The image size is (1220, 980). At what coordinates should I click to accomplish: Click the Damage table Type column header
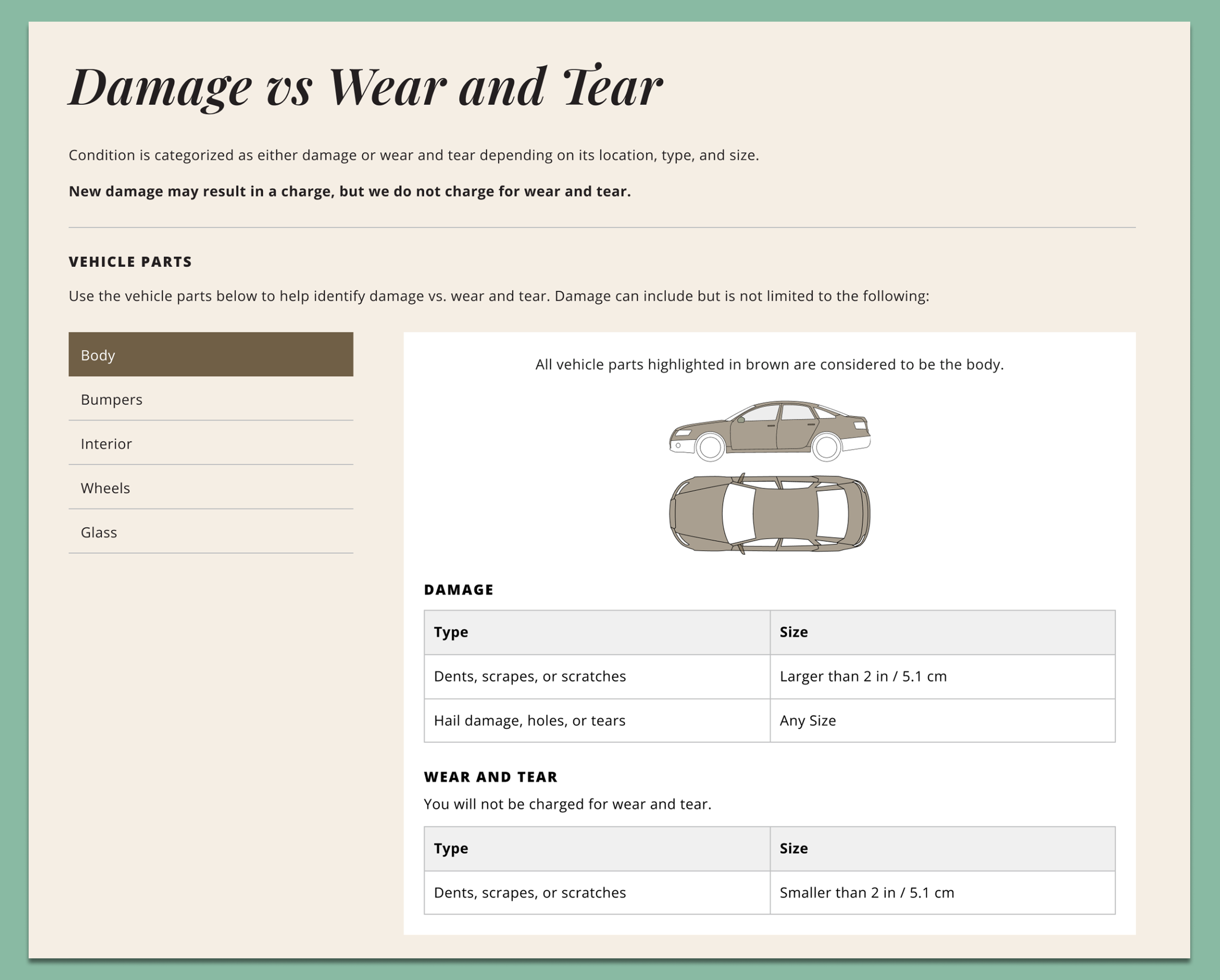click(451, 632)
